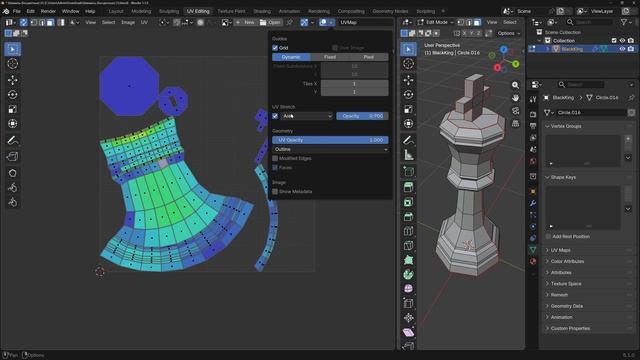Toggle camera view in 3D viewport
640x360 pixels.
pos(516,111)
